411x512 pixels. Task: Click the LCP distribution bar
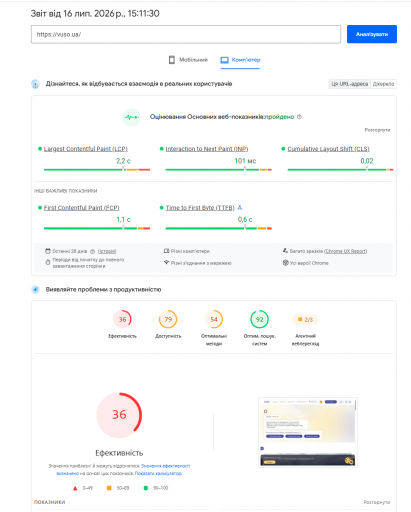97,170
